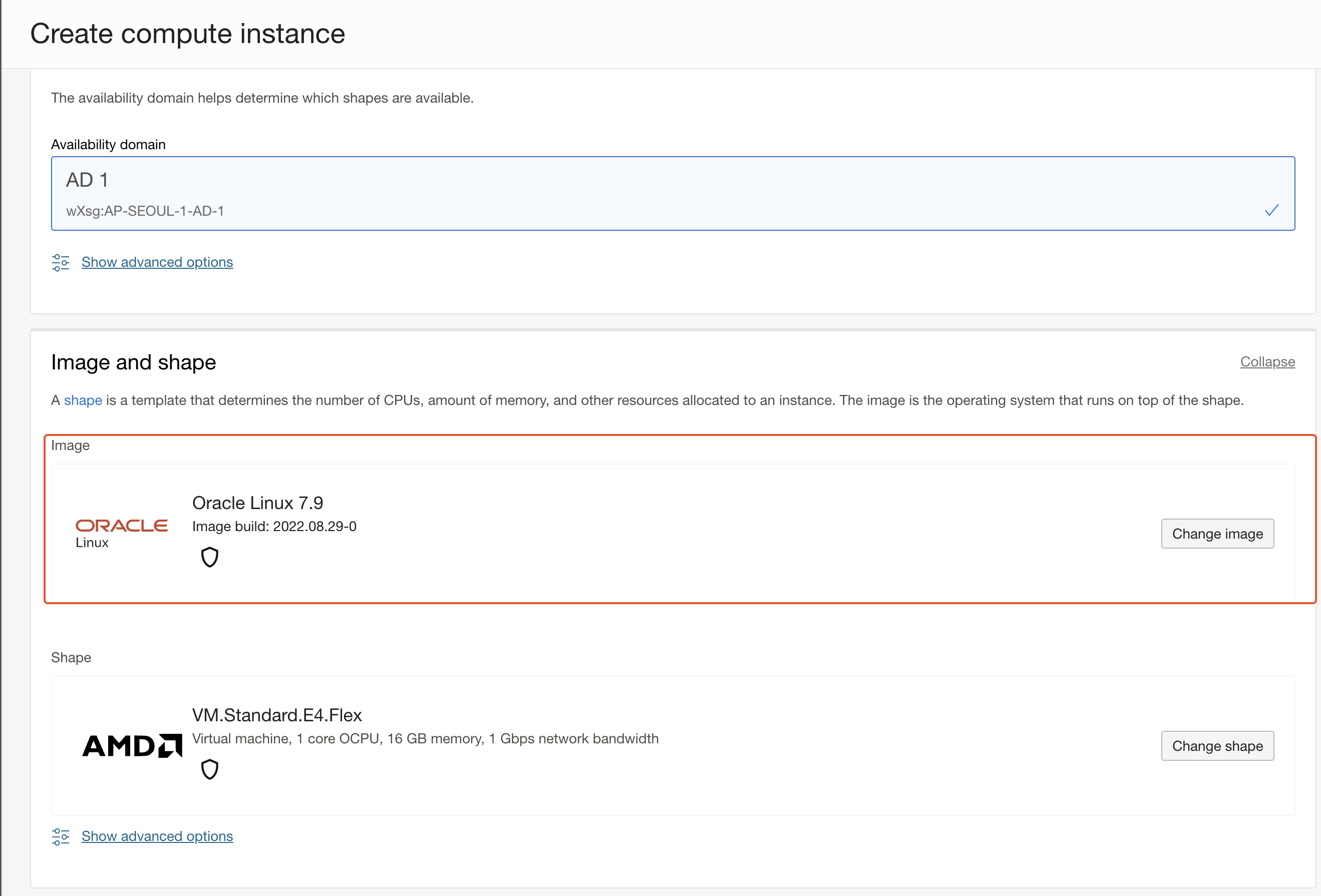
Task: Click the checkmark on the AD 1 card
Action: [1271, 210]
